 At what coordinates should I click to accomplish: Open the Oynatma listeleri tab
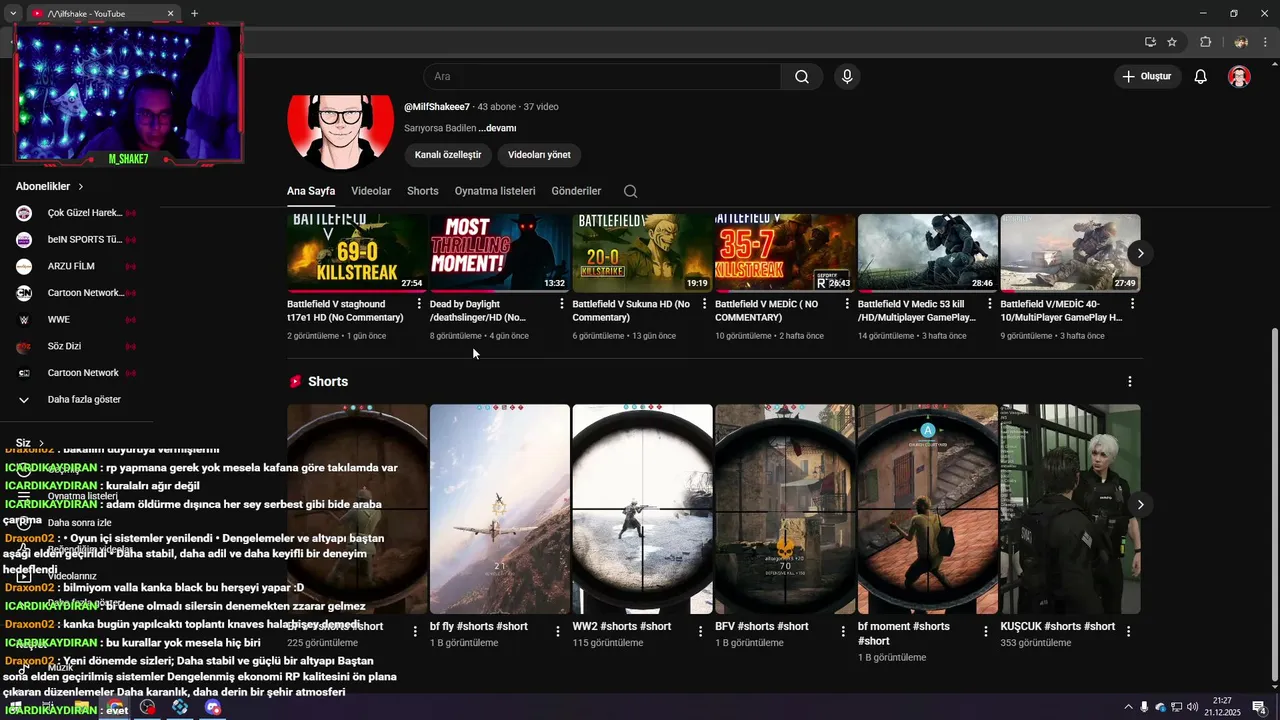tap(495, 191)
